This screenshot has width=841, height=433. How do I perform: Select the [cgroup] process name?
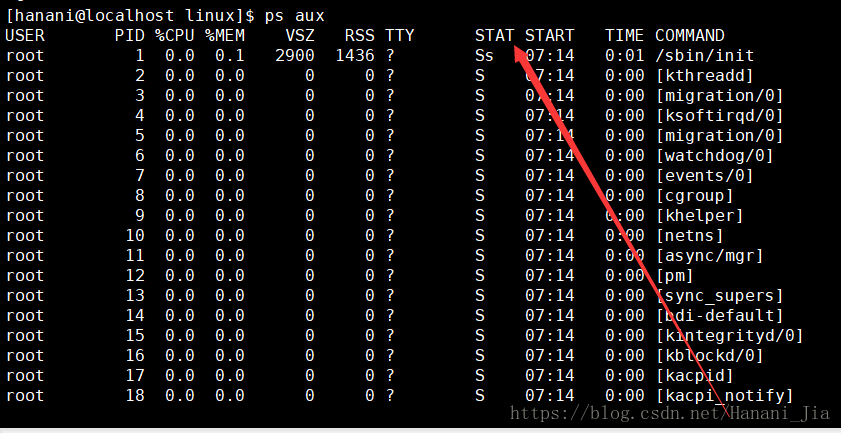pyautogui.click(x=695, y=195)
